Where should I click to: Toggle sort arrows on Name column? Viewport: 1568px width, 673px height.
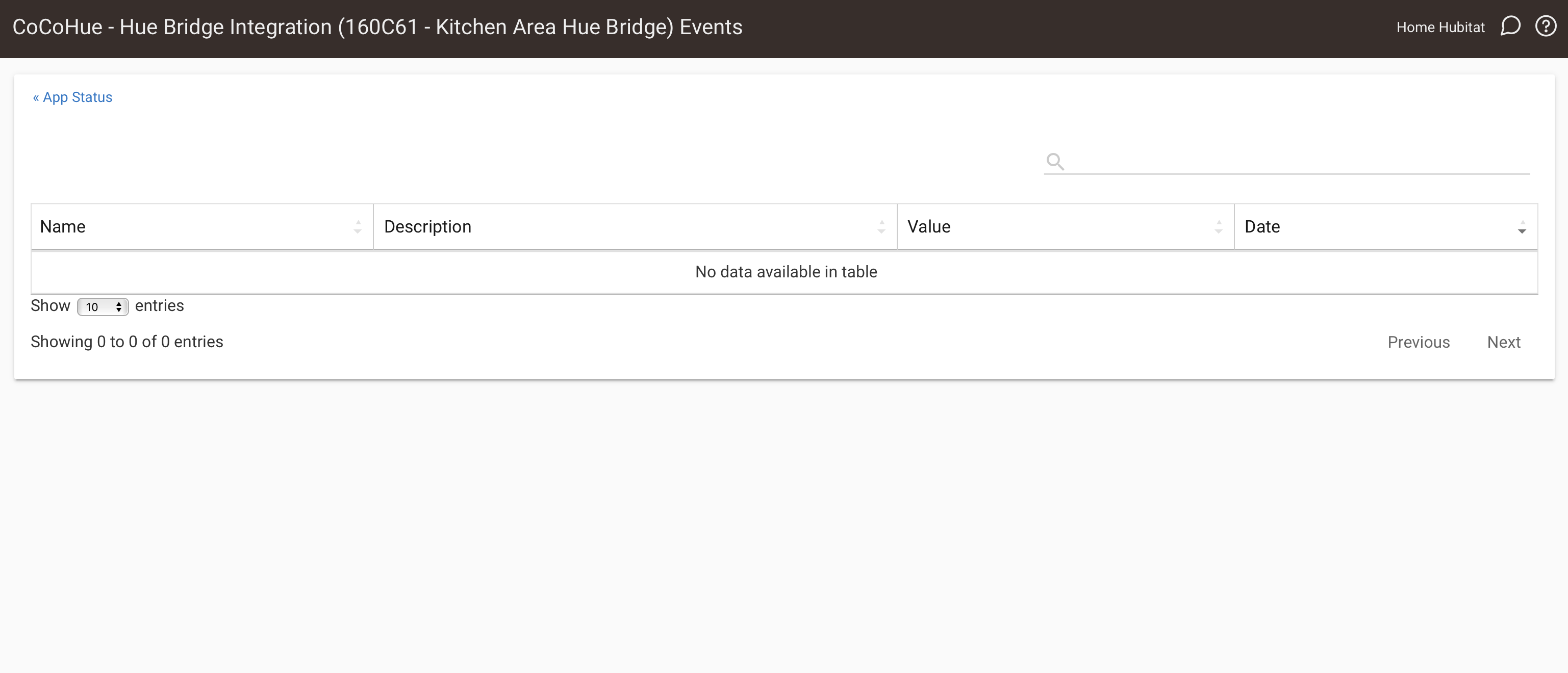(x=358, y=227)
